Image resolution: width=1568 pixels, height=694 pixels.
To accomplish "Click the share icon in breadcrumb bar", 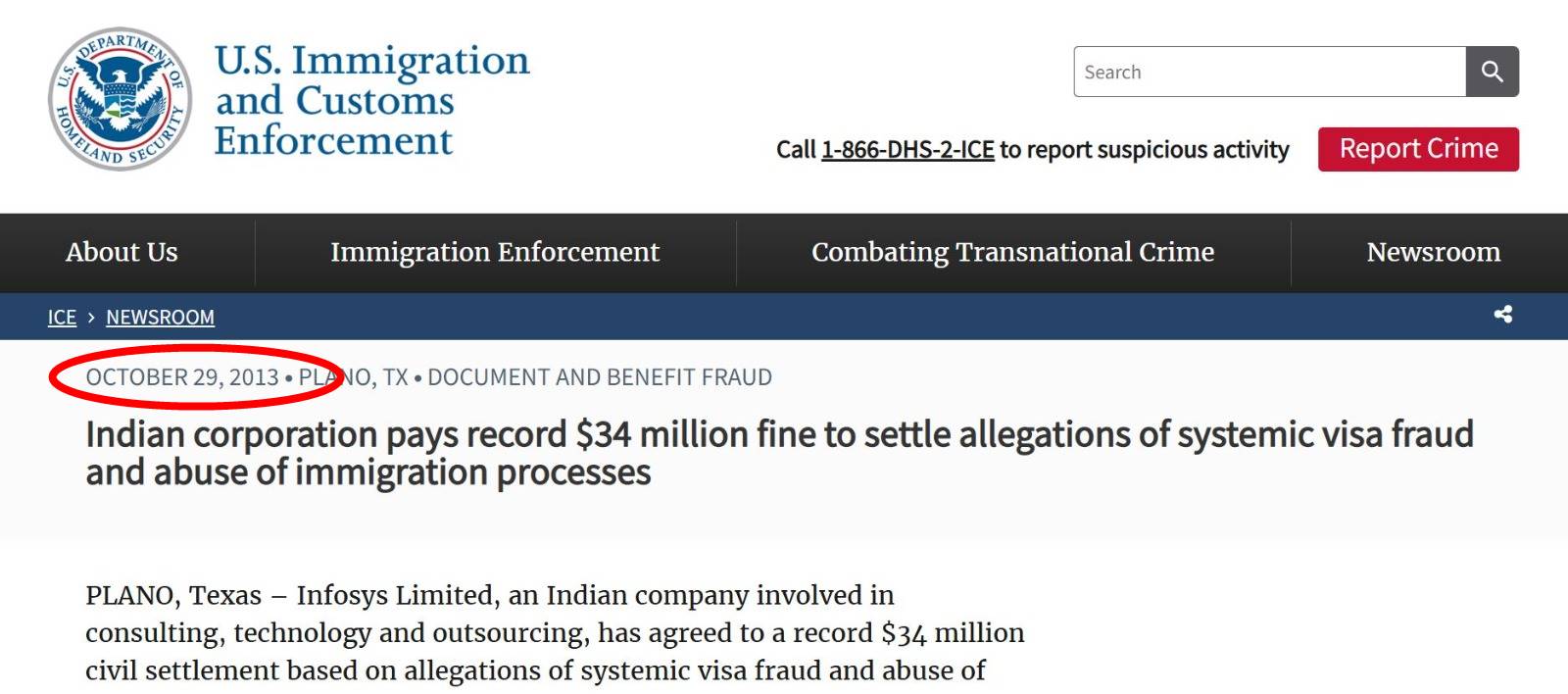I will click(x=1502, y=315).
